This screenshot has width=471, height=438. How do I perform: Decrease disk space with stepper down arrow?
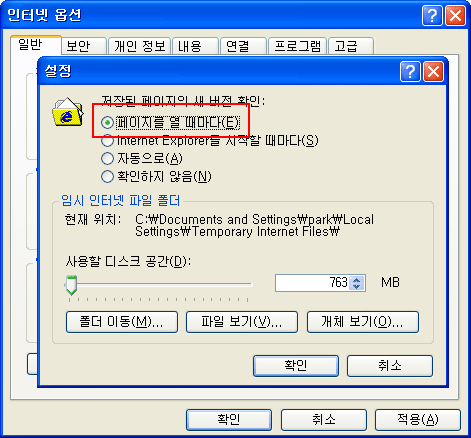[357, 287]
